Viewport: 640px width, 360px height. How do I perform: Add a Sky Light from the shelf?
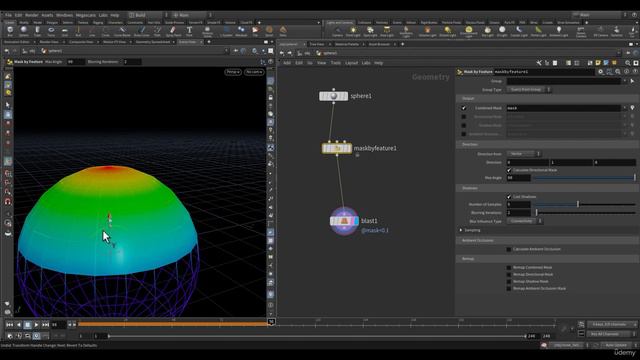(x=487, y=31)
